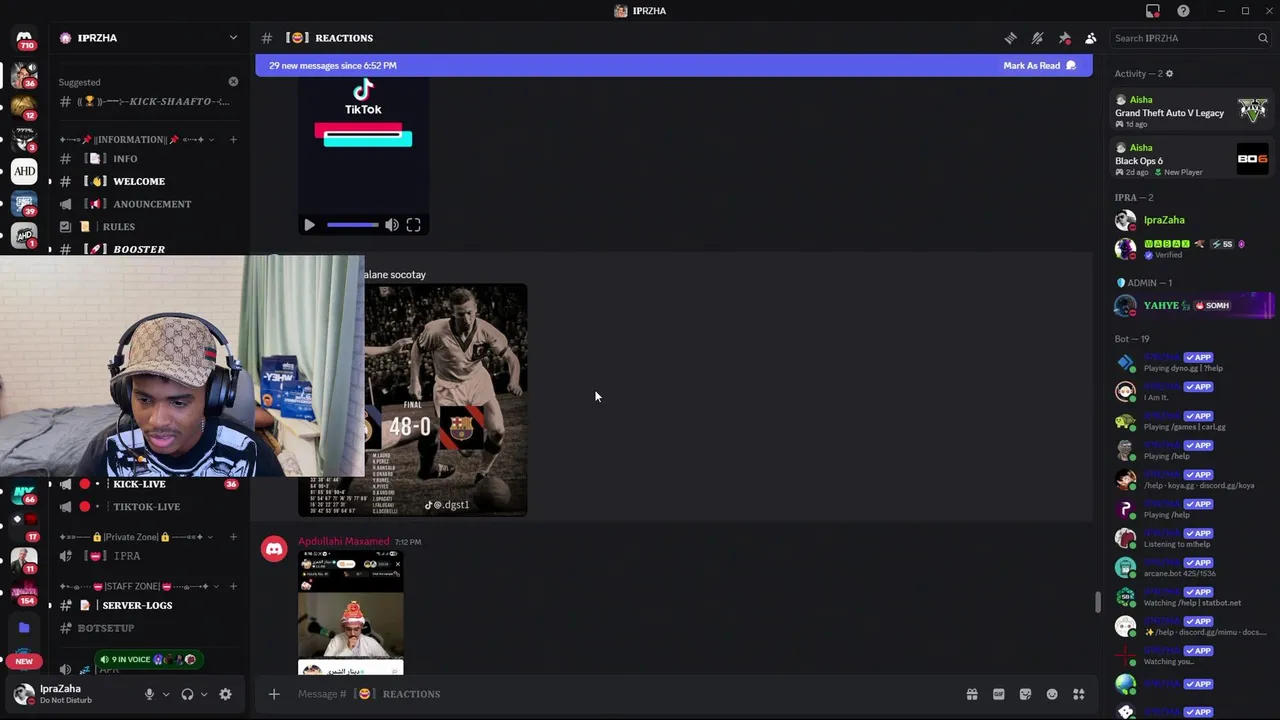This screenshot has height=720, width=1280.
Task: Open the AHD white server icon
Action: 24,171
